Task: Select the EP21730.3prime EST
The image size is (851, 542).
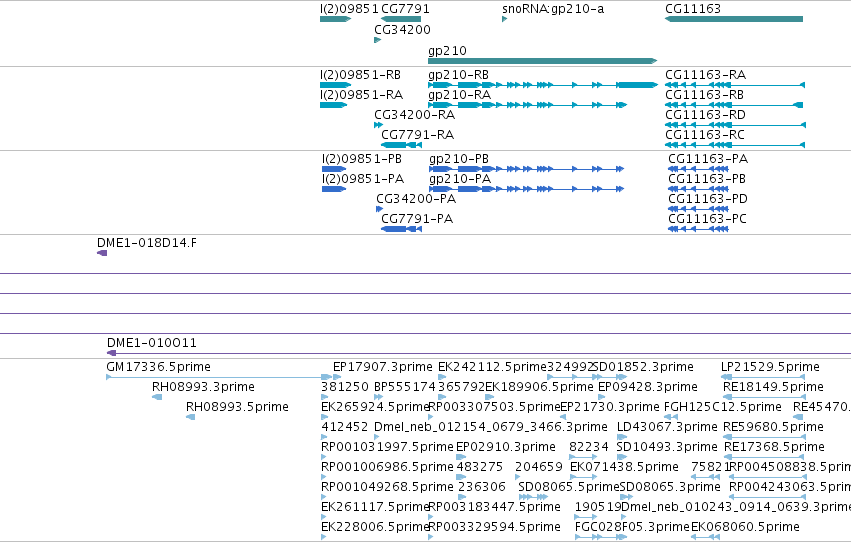Action: point(563,417)
